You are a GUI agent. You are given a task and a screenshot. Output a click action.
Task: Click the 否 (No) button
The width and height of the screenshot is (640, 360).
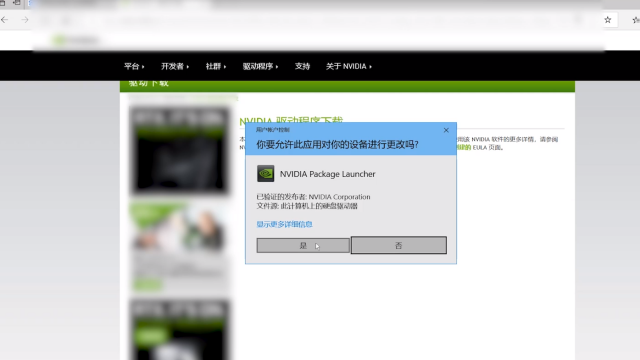(399, 245)
